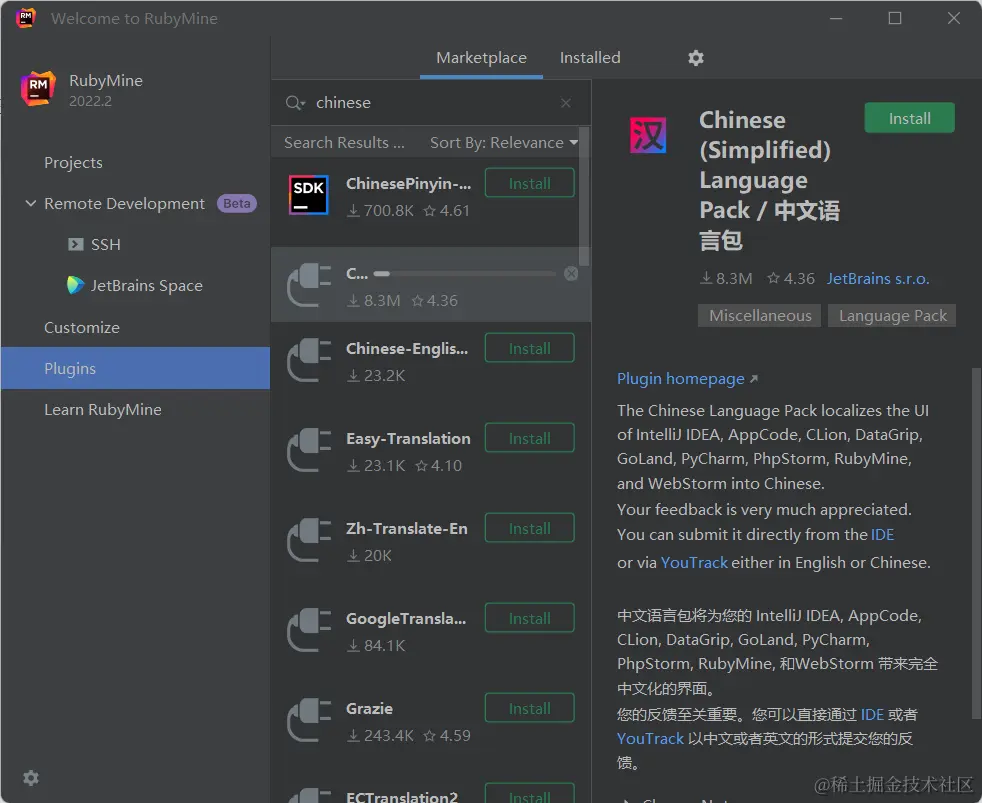Click the JetBrains s.r.o. vendor link
The height and width of the screenshot is (803, 982).
tap(877, 278)
